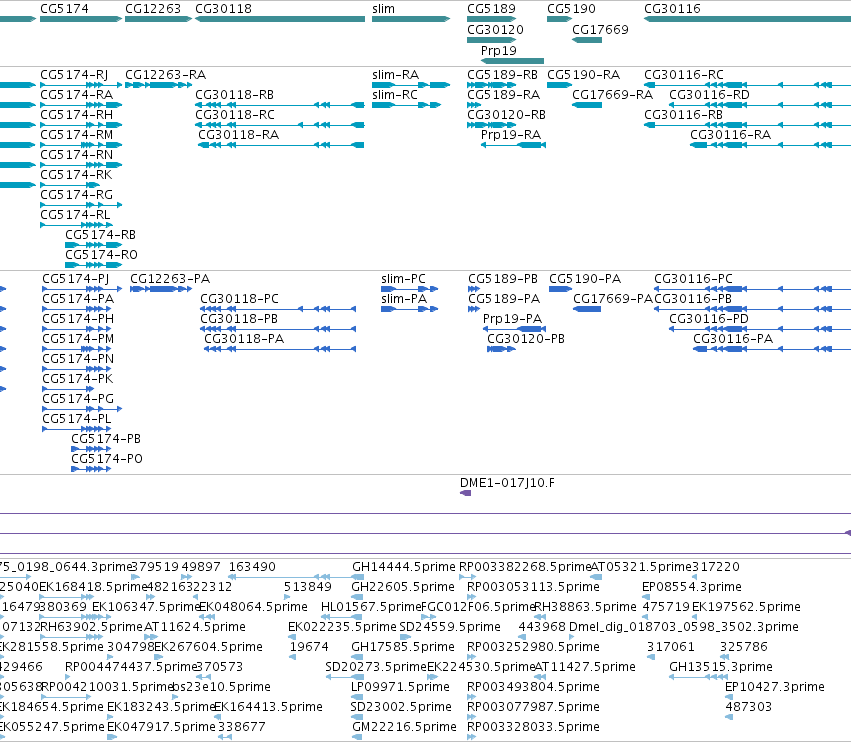Click EST GM22216.5prime
Image resolution: width=851 pixels, height=742 pixels.
[x=404, y=727]
